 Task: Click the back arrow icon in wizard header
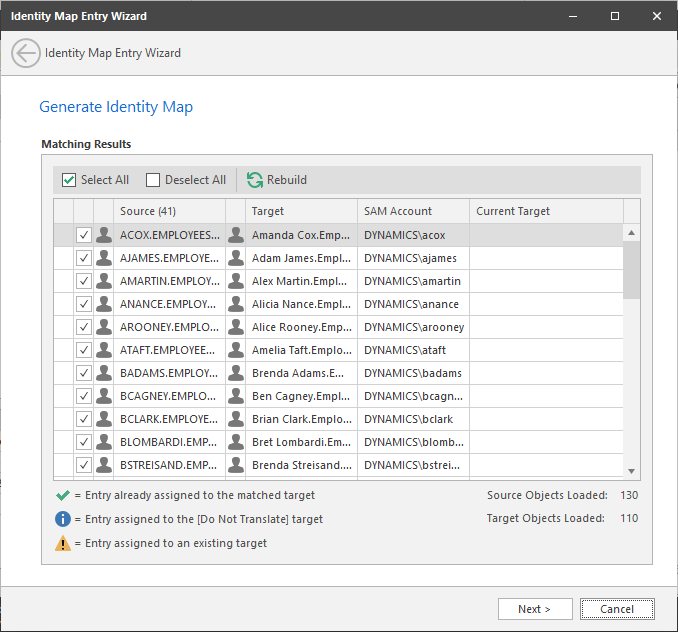pos(26,53)
